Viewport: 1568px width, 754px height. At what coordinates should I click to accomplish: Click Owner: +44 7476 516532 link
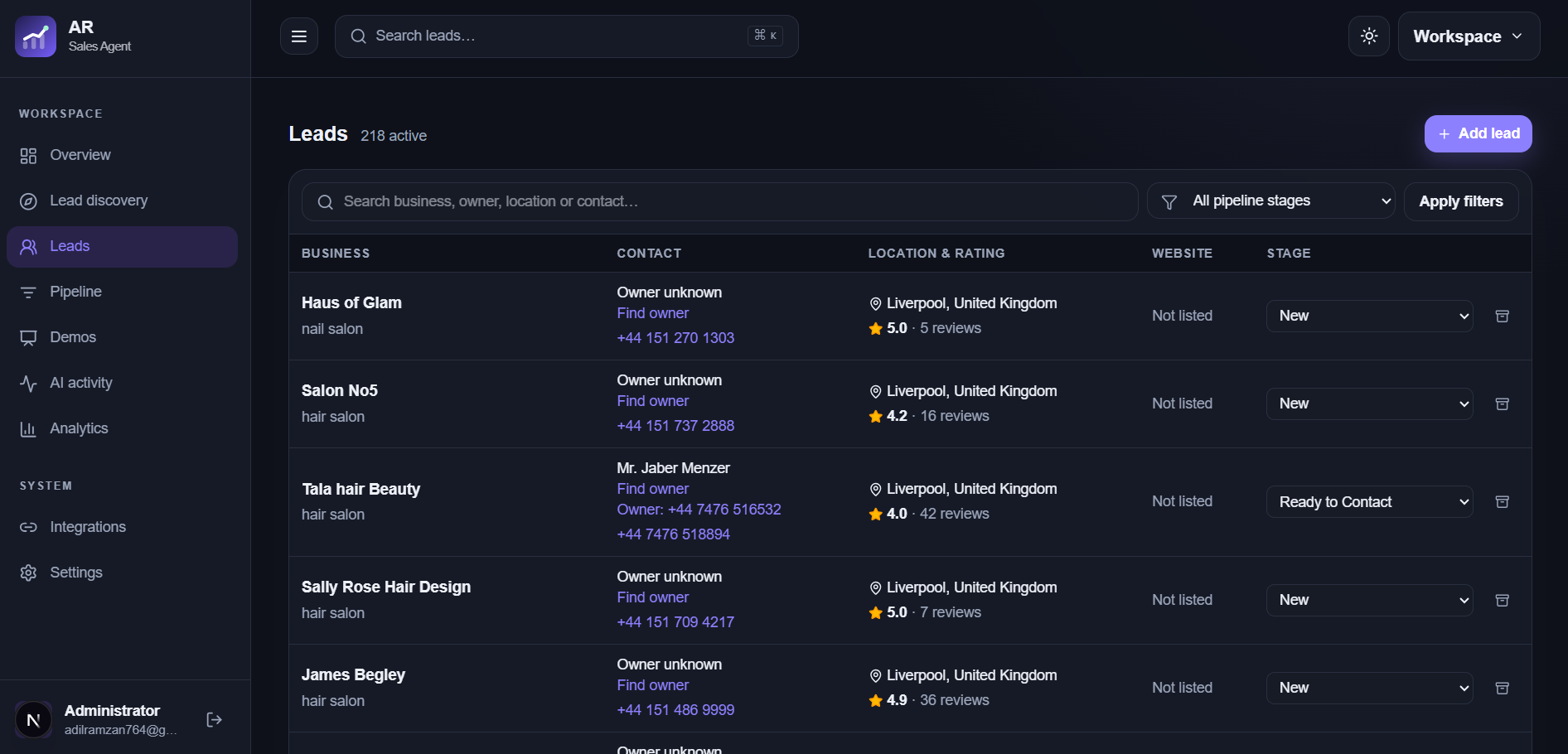(699, 510)
